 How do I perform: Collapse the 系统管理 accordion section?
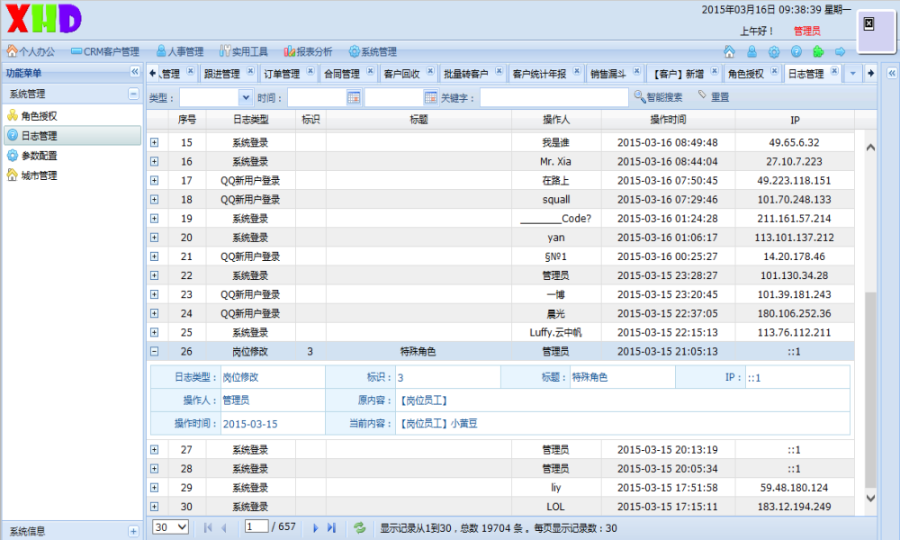(x=133, y=94)
